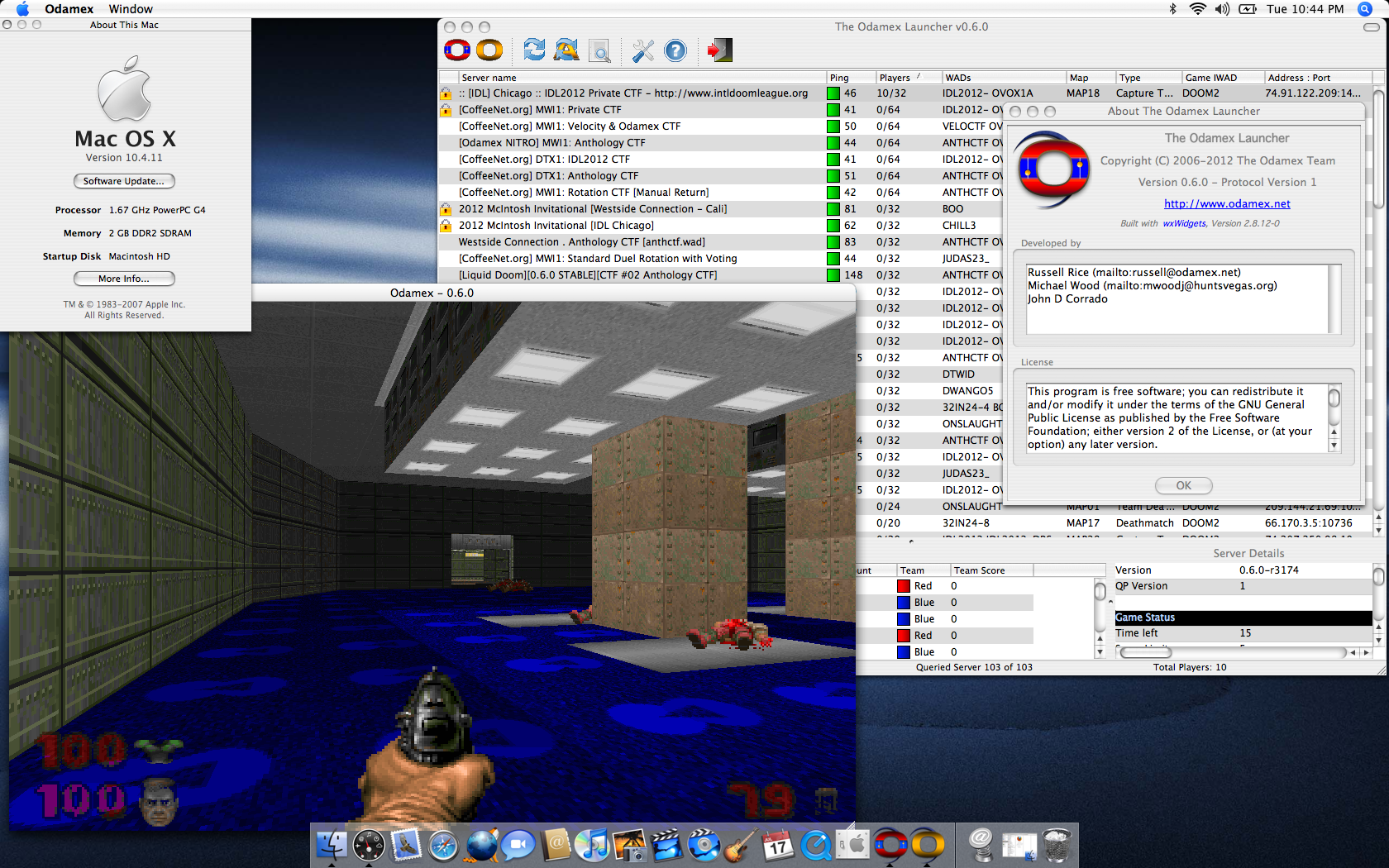Sort server list by Players column
Viewport: 1389px width, 868px height.
[895, 78]
